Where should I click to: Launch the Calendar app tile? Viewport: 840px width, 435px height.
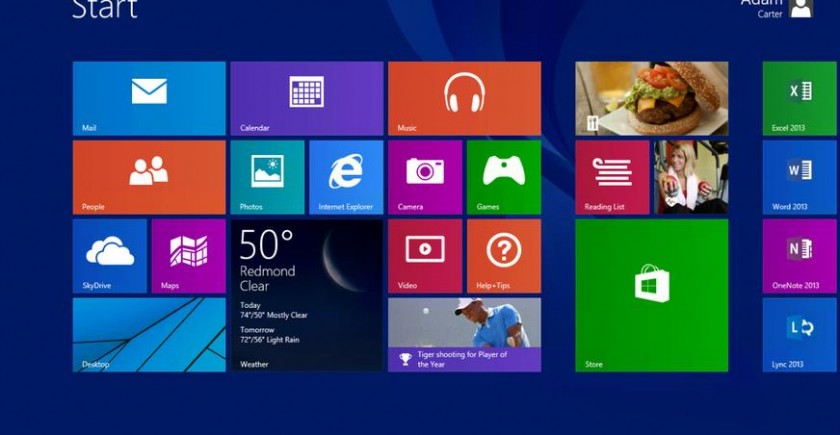pos(306,98)
